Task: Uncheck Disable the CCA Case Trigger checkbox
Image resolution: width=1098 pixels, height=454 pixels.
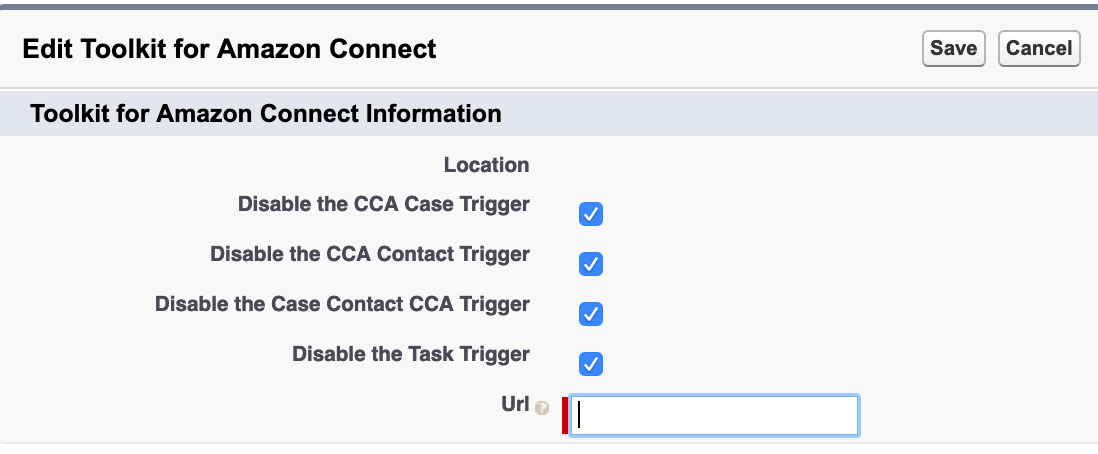Action: coord(590,214)
